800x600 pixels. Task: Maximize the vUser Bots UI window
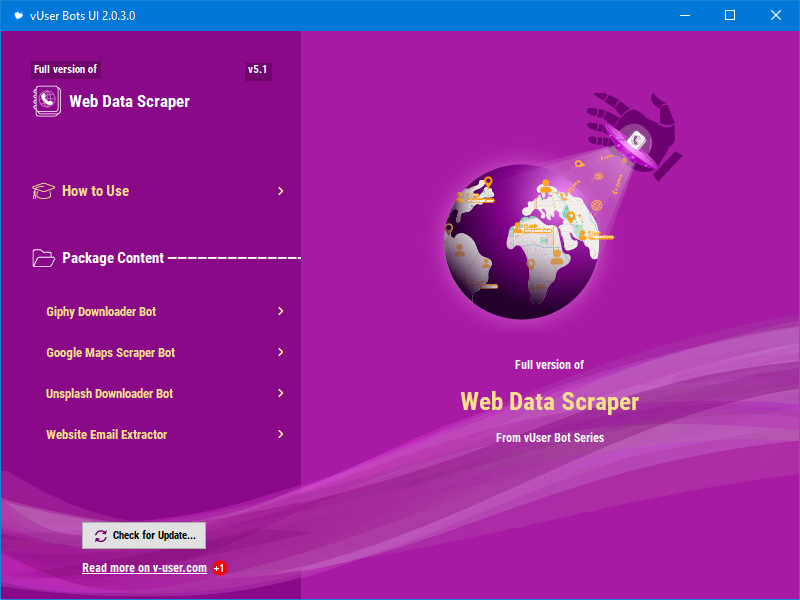coord(730,15)
